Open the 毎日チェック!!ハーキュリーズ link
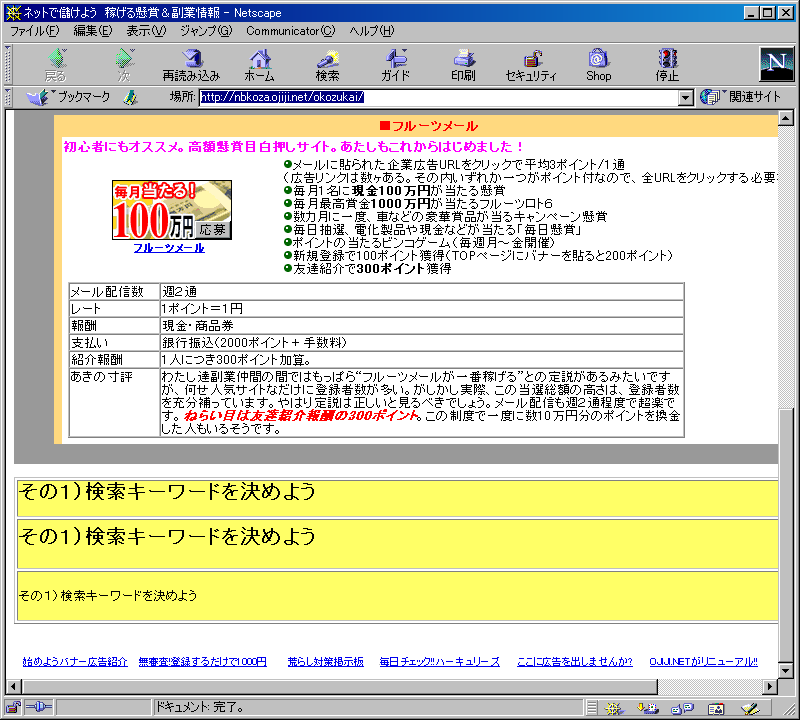Image resolution: width=800 pixels, height=720 pixels. [x=439, y=661]
